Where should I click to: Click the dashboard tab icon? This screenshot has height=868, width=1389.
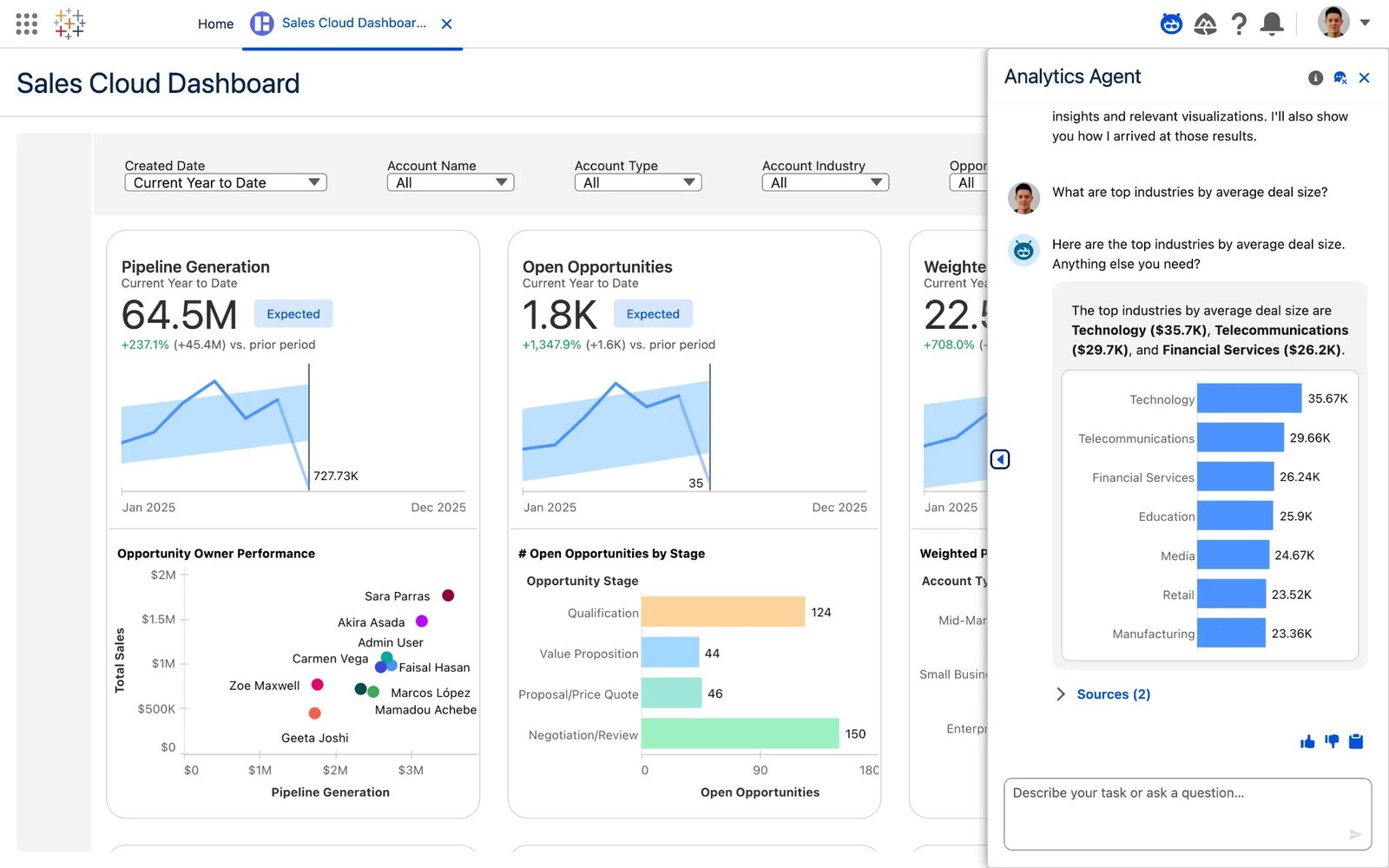[x=261, y=23]
